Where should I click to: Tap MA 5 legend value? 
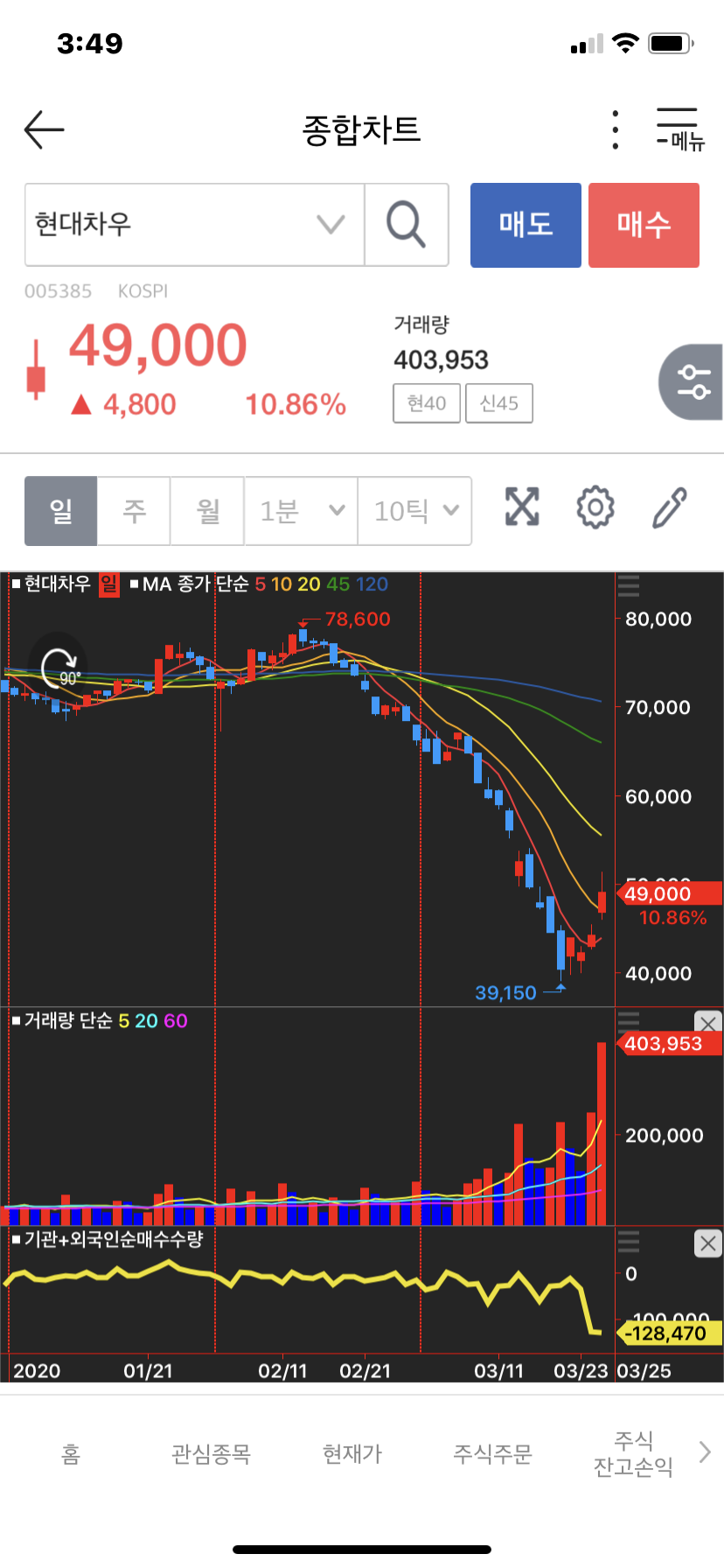pyautogui.click(x=260, y=584)
